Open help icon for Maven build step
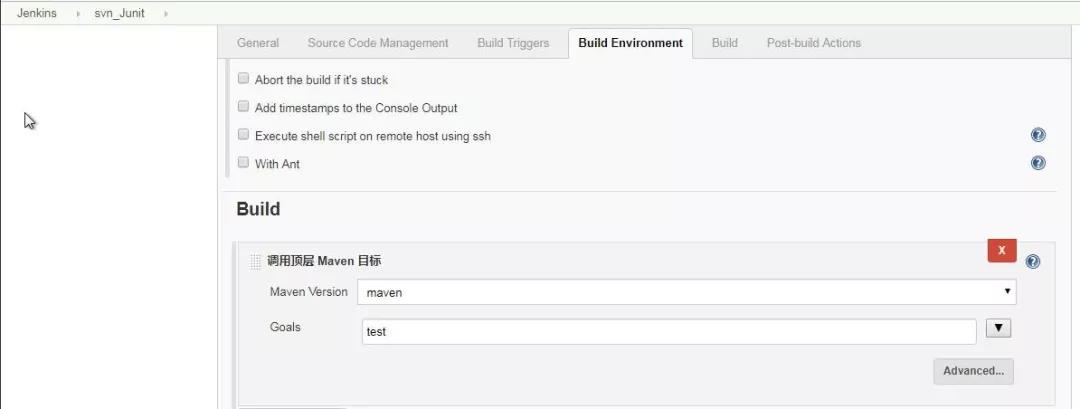Viewport: 1080px width, 409px height. point(1032,262)
